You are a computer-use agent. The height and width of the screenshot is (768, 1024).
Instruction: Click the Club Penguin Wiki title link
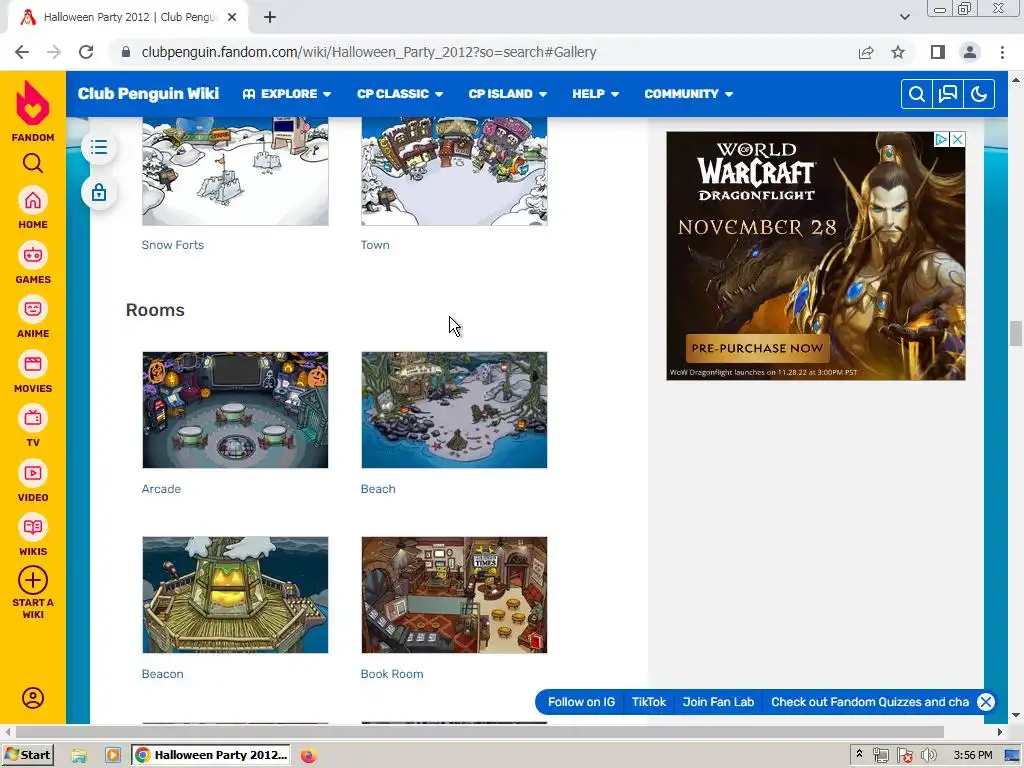148,94
